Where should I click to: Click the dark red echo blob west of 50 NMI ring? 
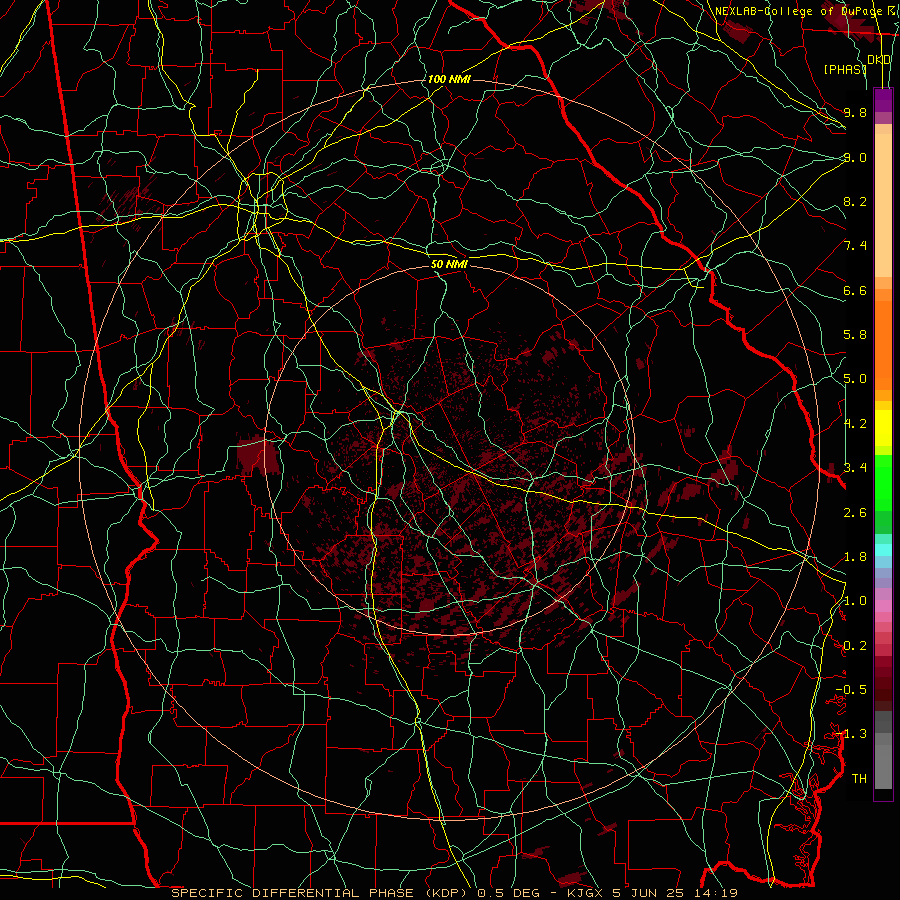tap(258, 453)
